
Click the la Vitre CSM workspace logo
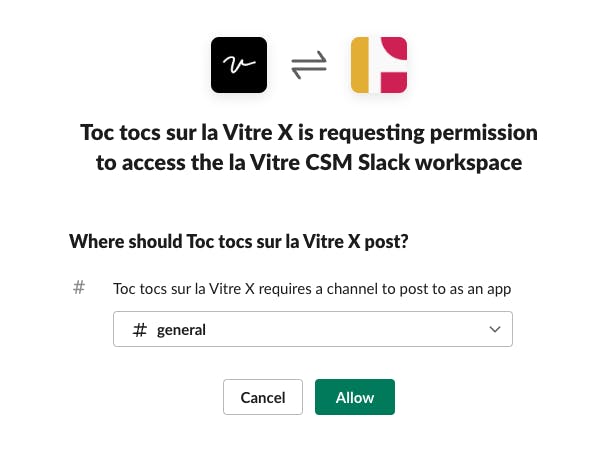tap(379, 65)
